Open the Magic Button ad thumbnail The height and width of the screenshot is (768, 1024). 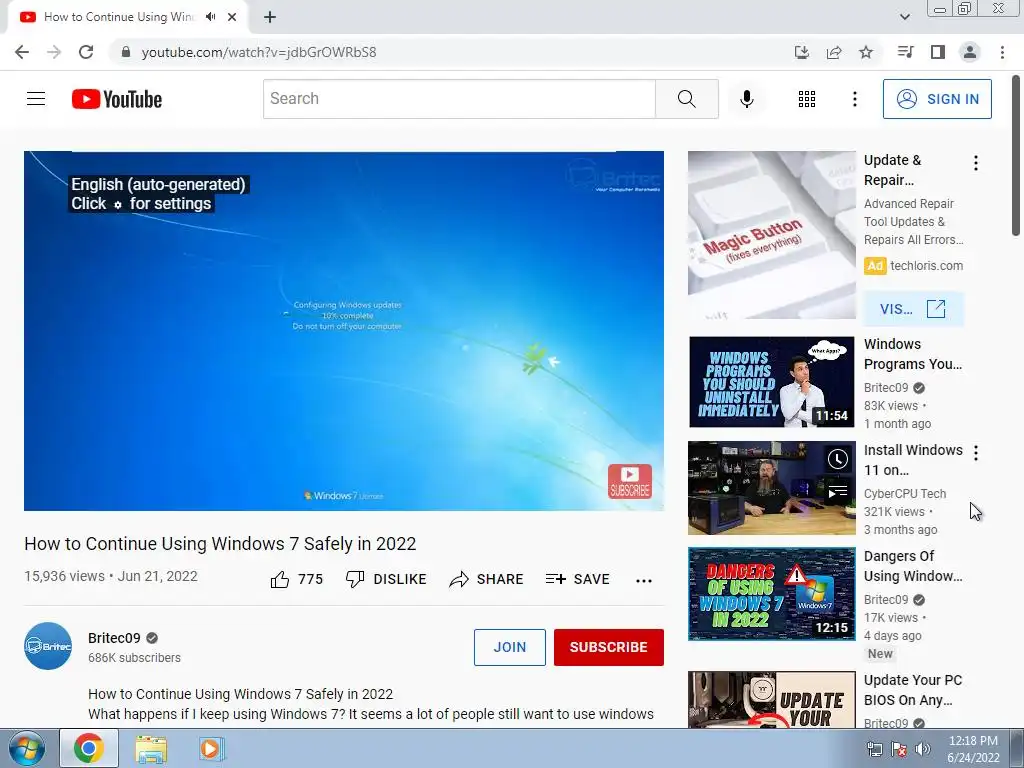(771, 235)
